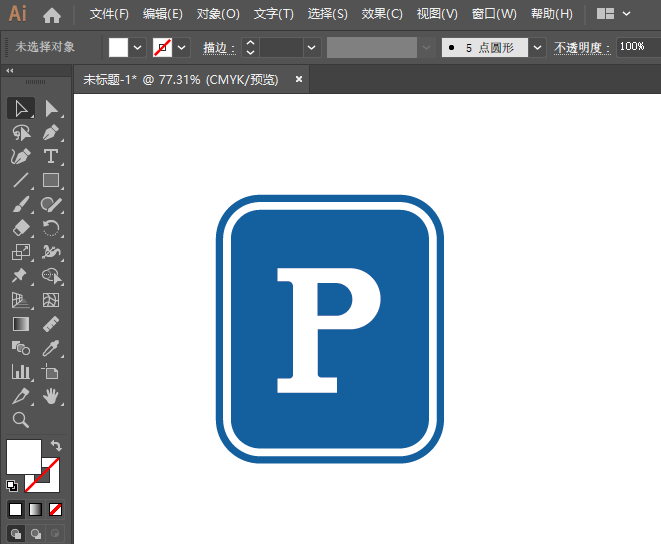Pick the Rectangle tool
Image resolution: width=661 pixels, height=544 pixels.
point(51,181)
